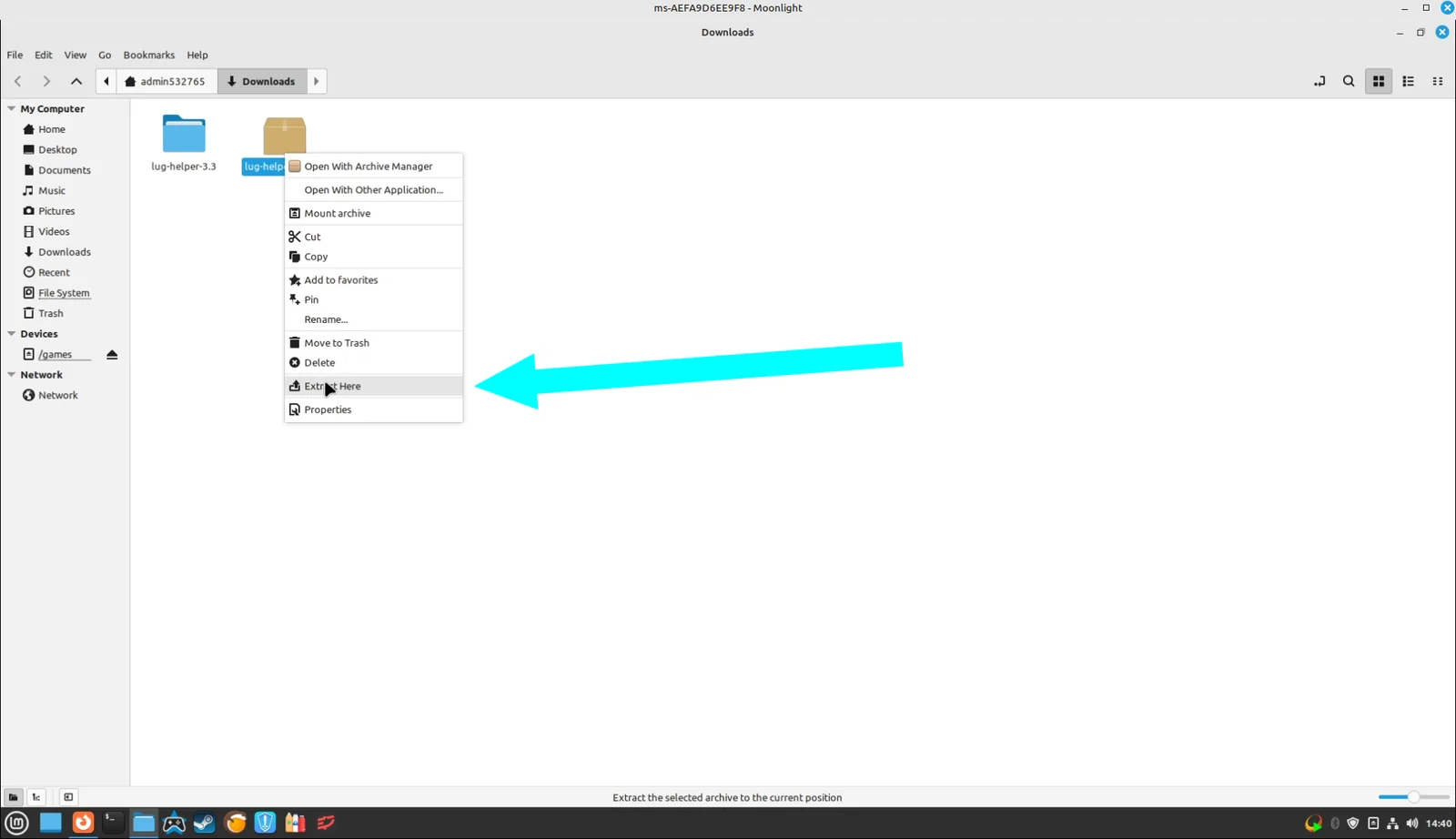The width and height of the screenshot is (1456, 839).
Task: Collapse the Network section
Action: 11,375
